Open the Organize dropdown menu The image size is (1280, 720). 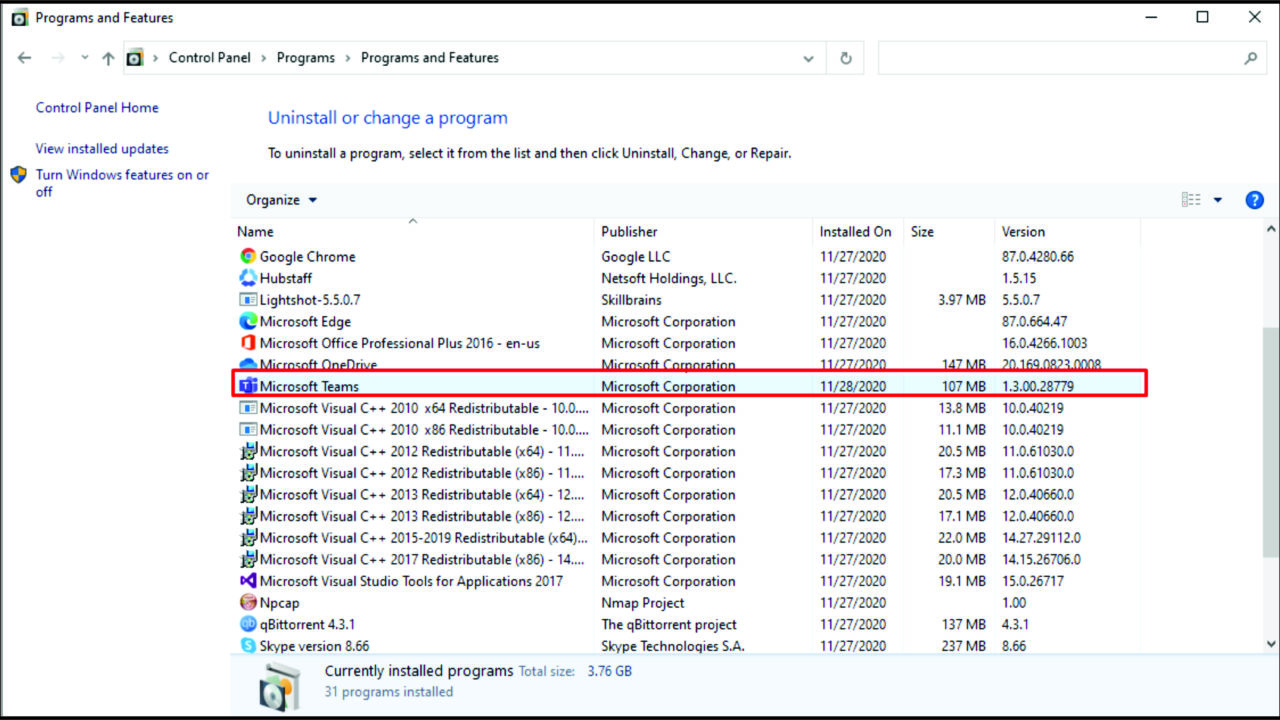click(281, 200)
